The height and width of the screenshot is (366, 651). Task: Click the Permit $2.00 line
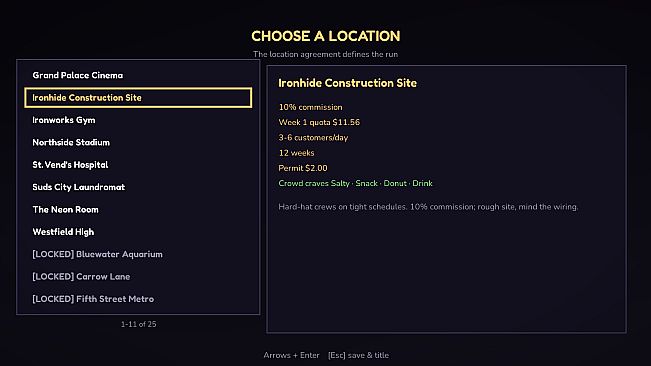303,168
